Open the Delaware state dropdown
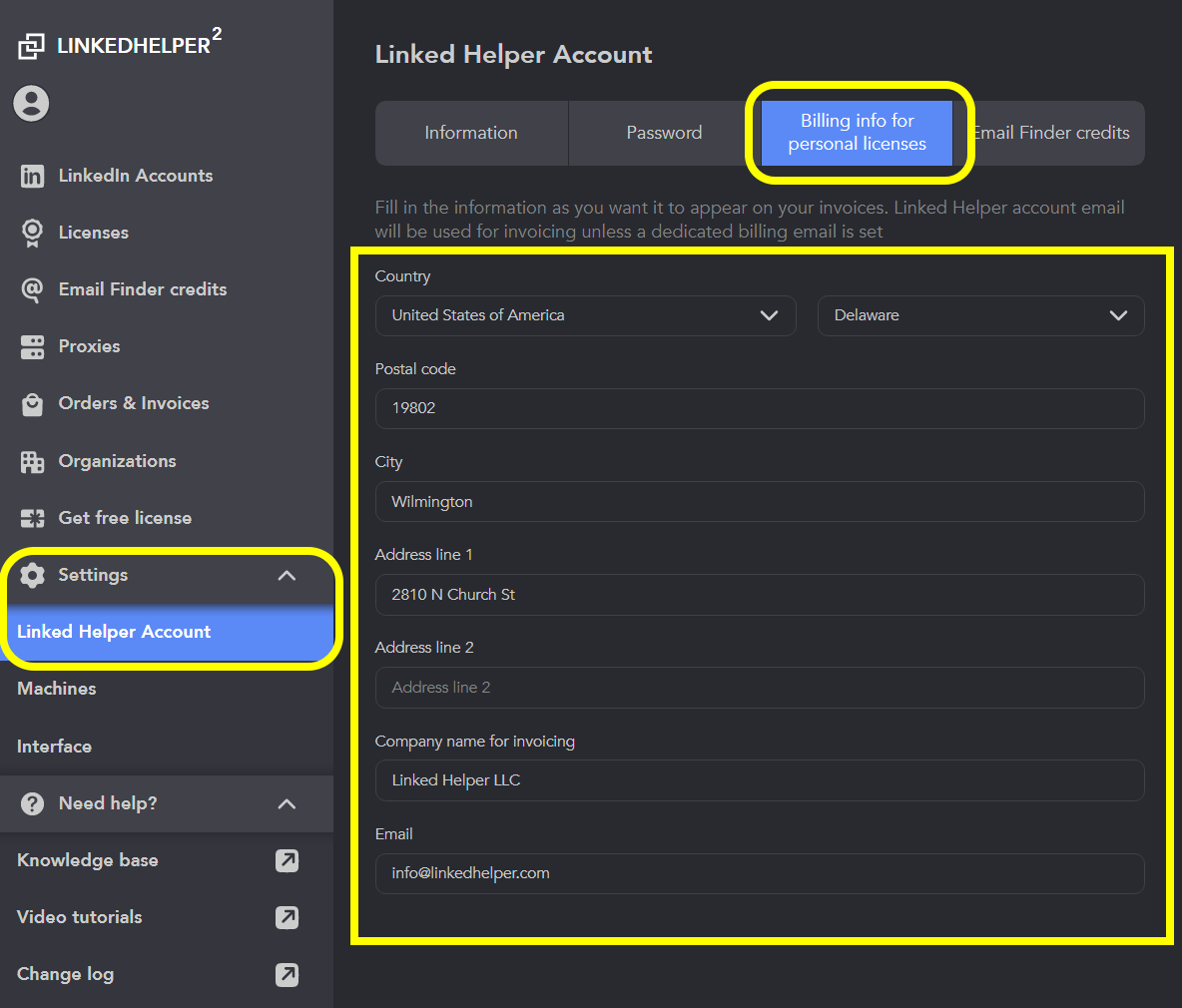Image resolution: width=1182 pixels, height=1008 pixels. [980, 315]
